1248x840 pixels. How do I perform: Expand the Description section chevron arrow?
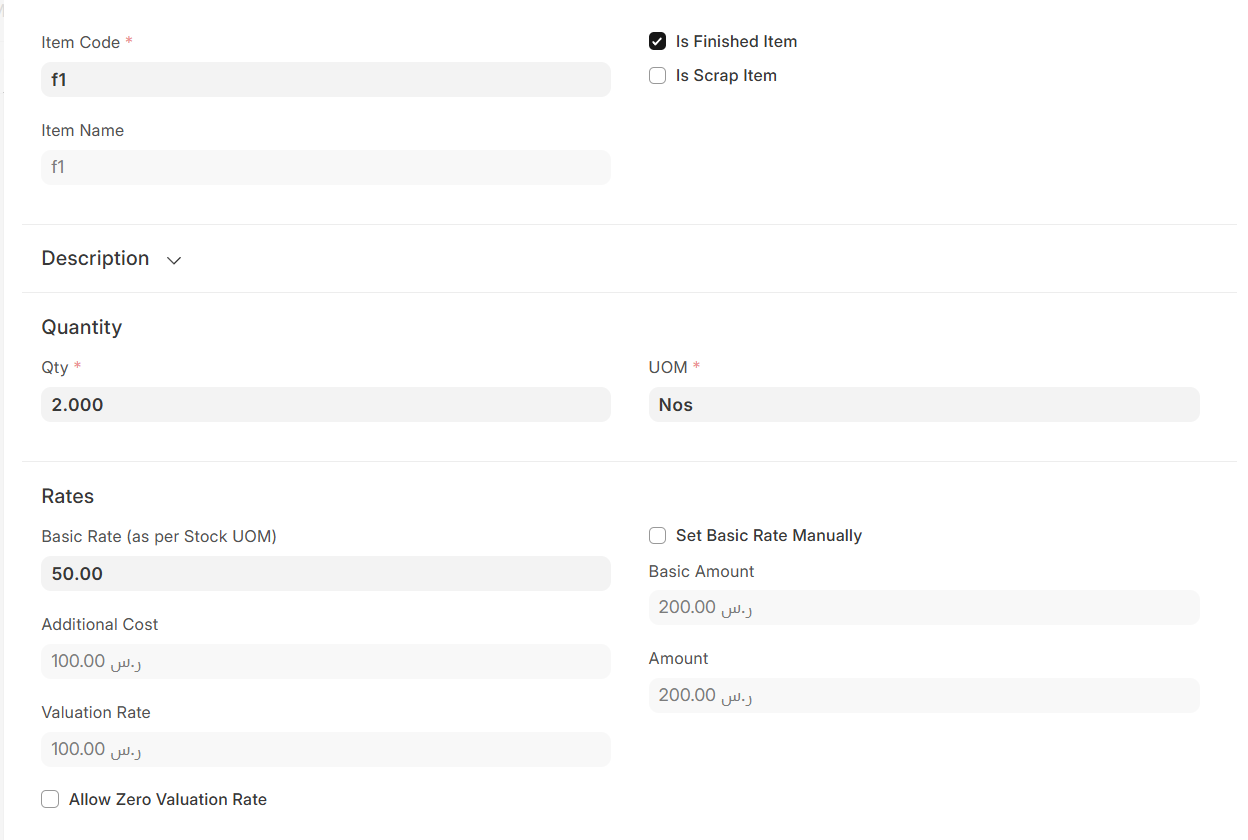point(174,260)
